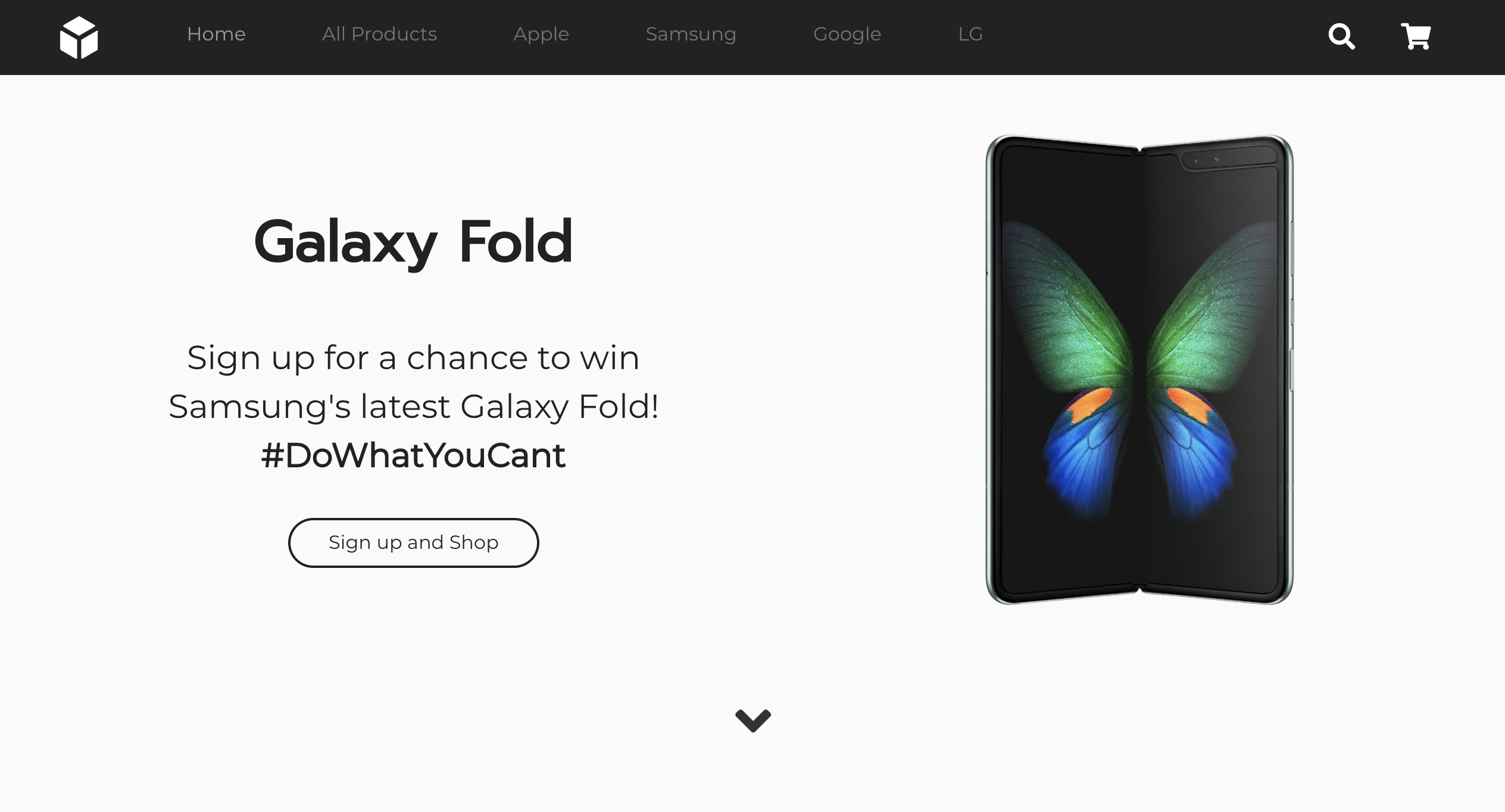1505x812 pixels.
Task: Click the 'Sign up for a chance to win' line
Action: pyautogui.click(x=413, y=358)
